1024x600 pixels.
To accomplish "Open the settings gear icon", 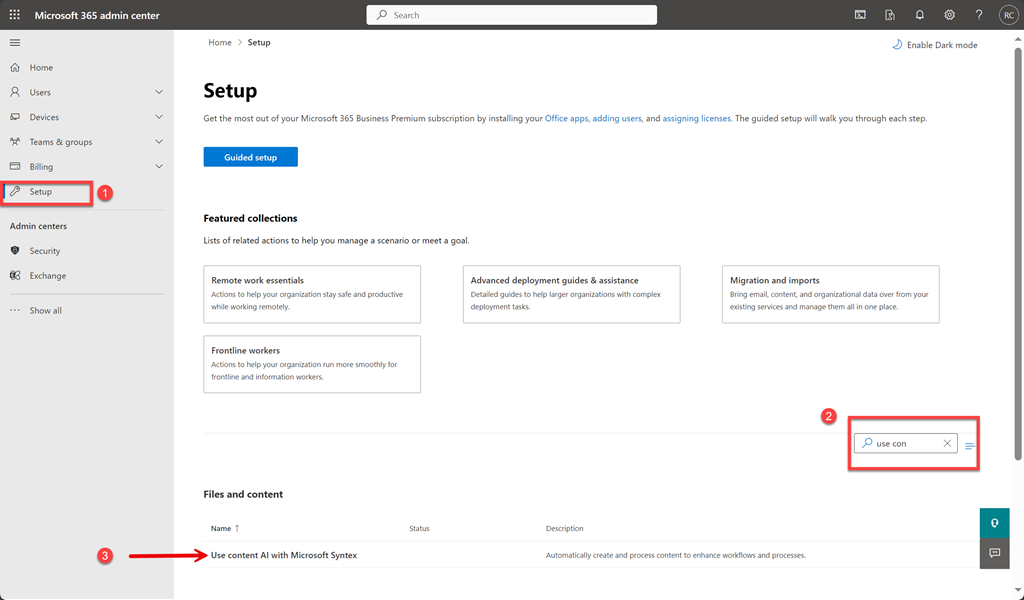I will pos(950,15).
